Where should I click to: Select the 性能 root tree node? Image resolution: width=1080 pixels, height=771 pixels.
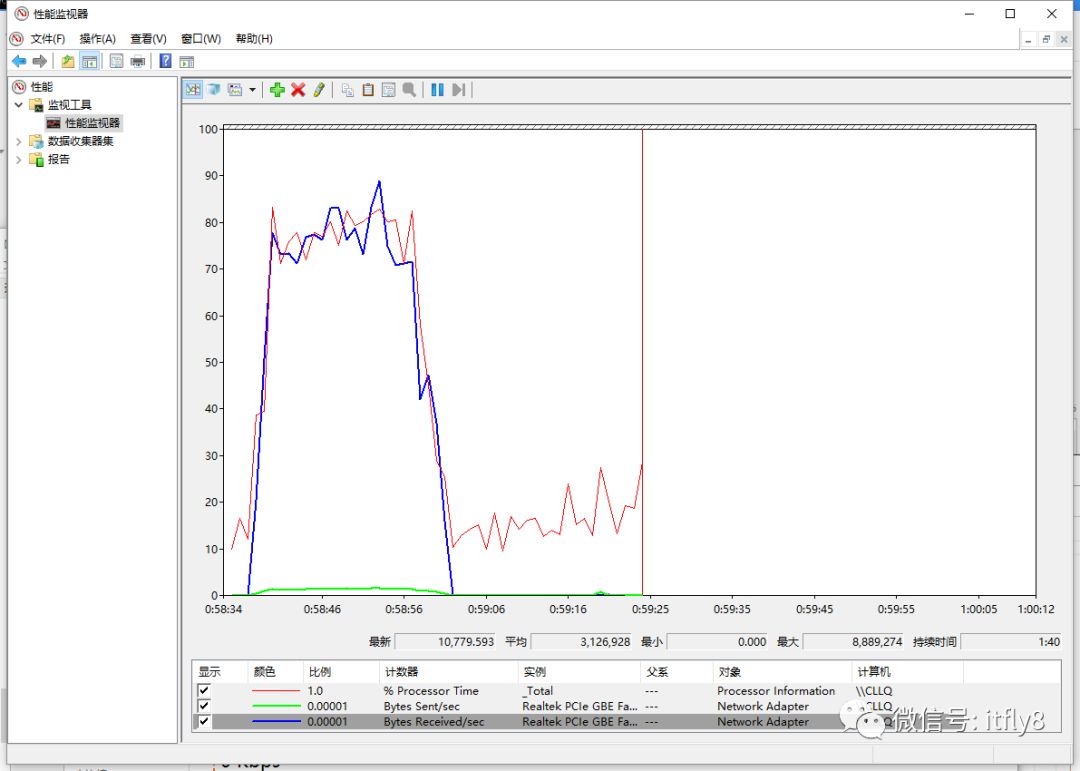[41, 87]
